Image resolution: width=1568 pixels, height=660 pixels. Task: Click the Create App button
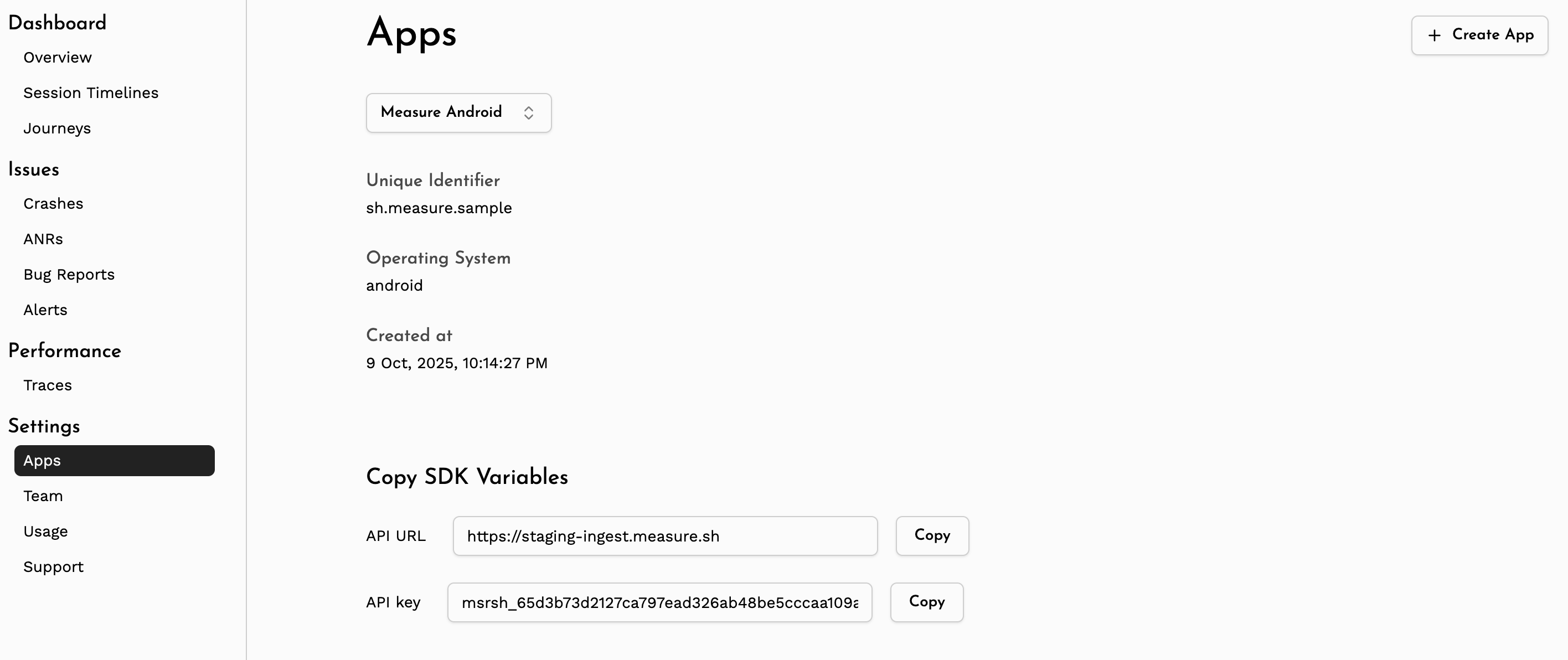[1479, 35]
